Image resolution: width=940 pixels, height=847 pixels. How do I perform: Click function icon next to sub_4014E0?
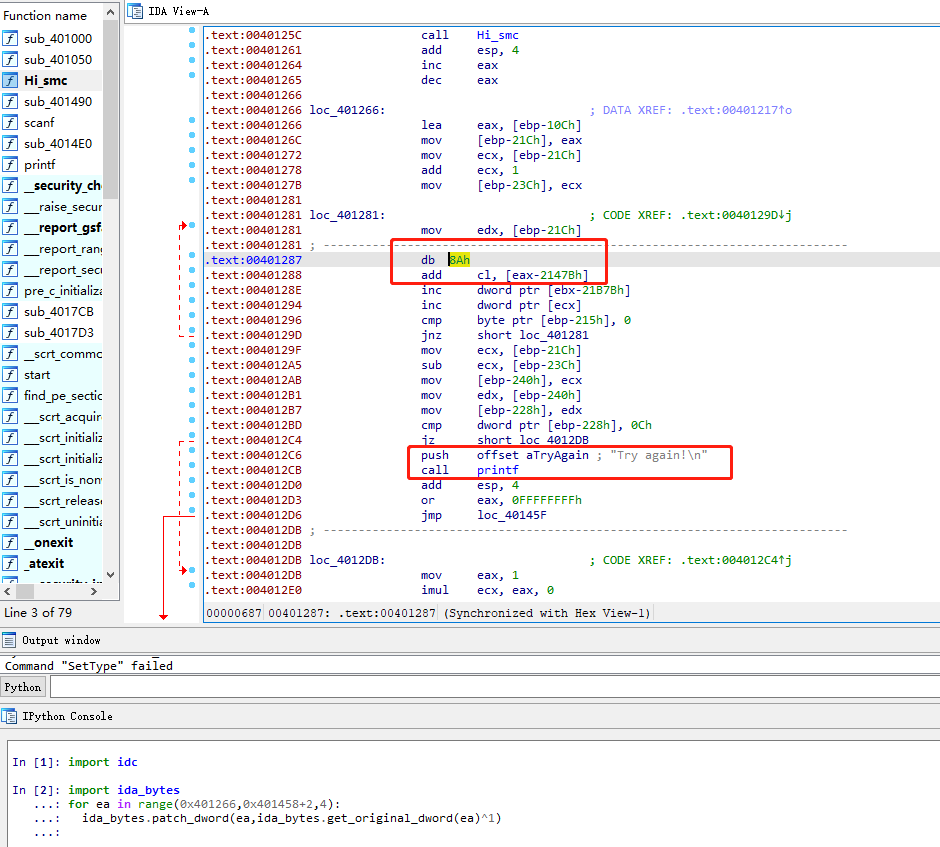10,143
